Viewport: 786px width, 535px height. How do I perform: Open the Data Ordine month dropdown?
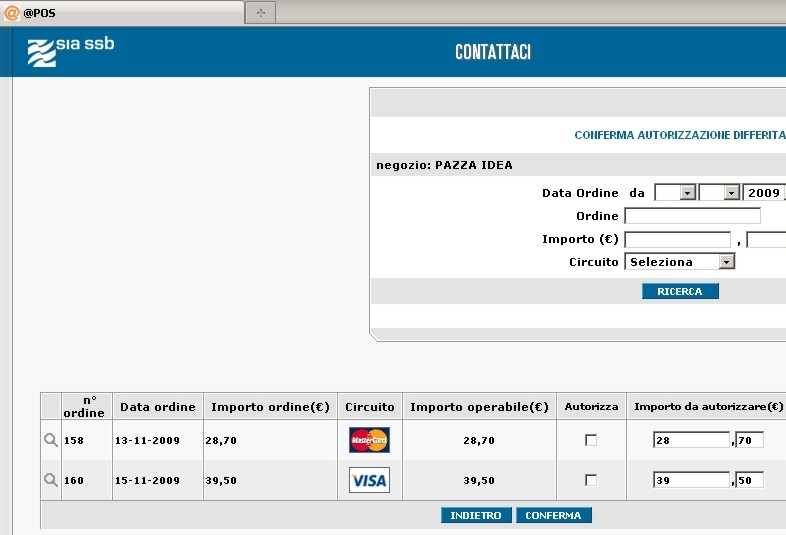click(719, 193)
